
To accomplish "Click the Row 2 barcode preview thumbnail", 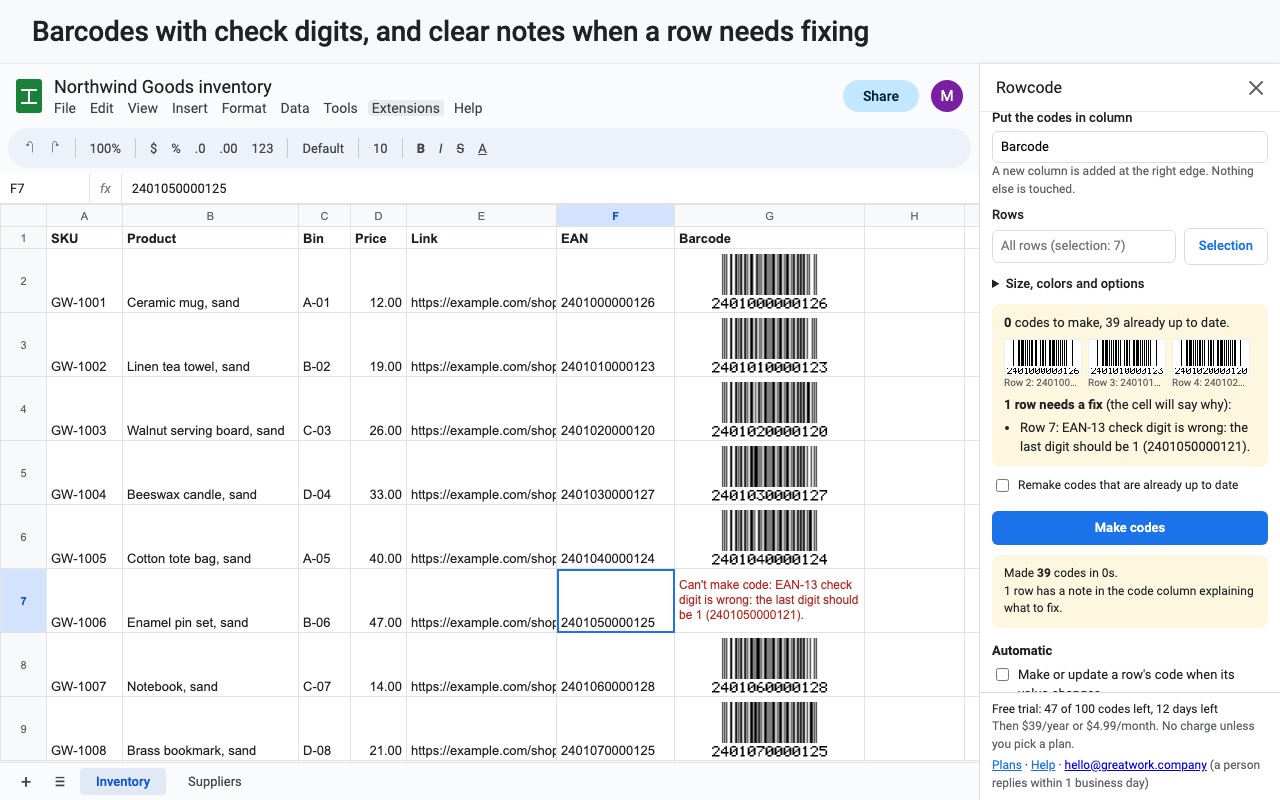I will (1042, 359).
